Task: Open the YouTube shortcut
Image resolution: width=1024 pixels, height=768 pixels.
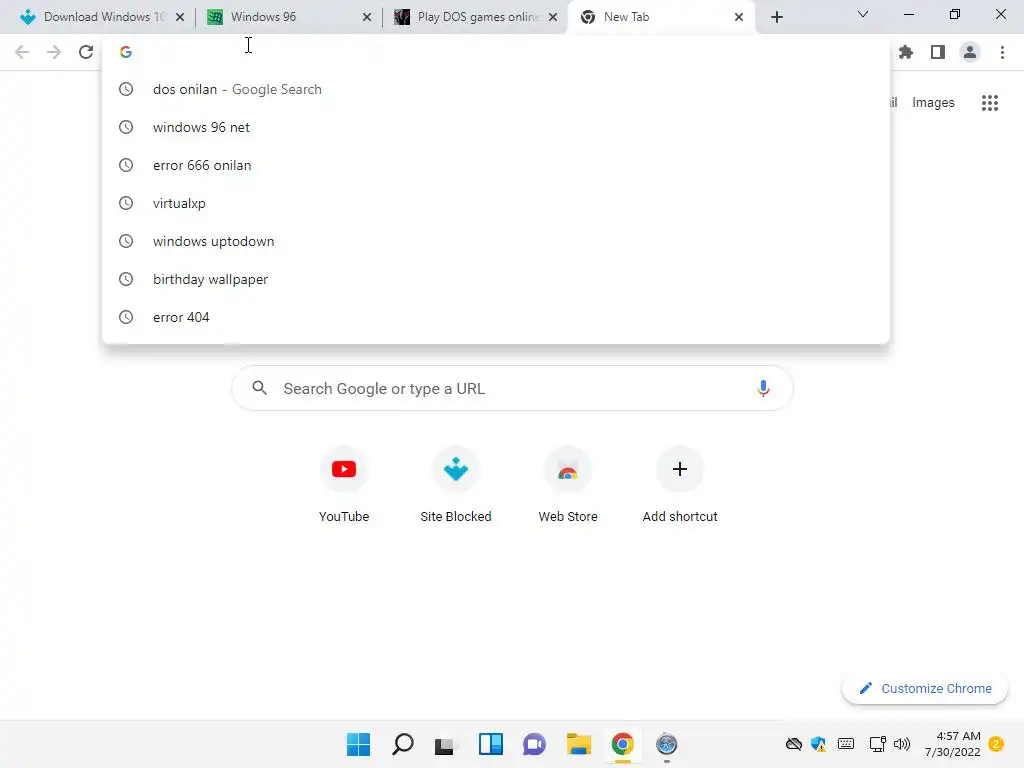Action: pyautogui.click(x=344, y=485)
